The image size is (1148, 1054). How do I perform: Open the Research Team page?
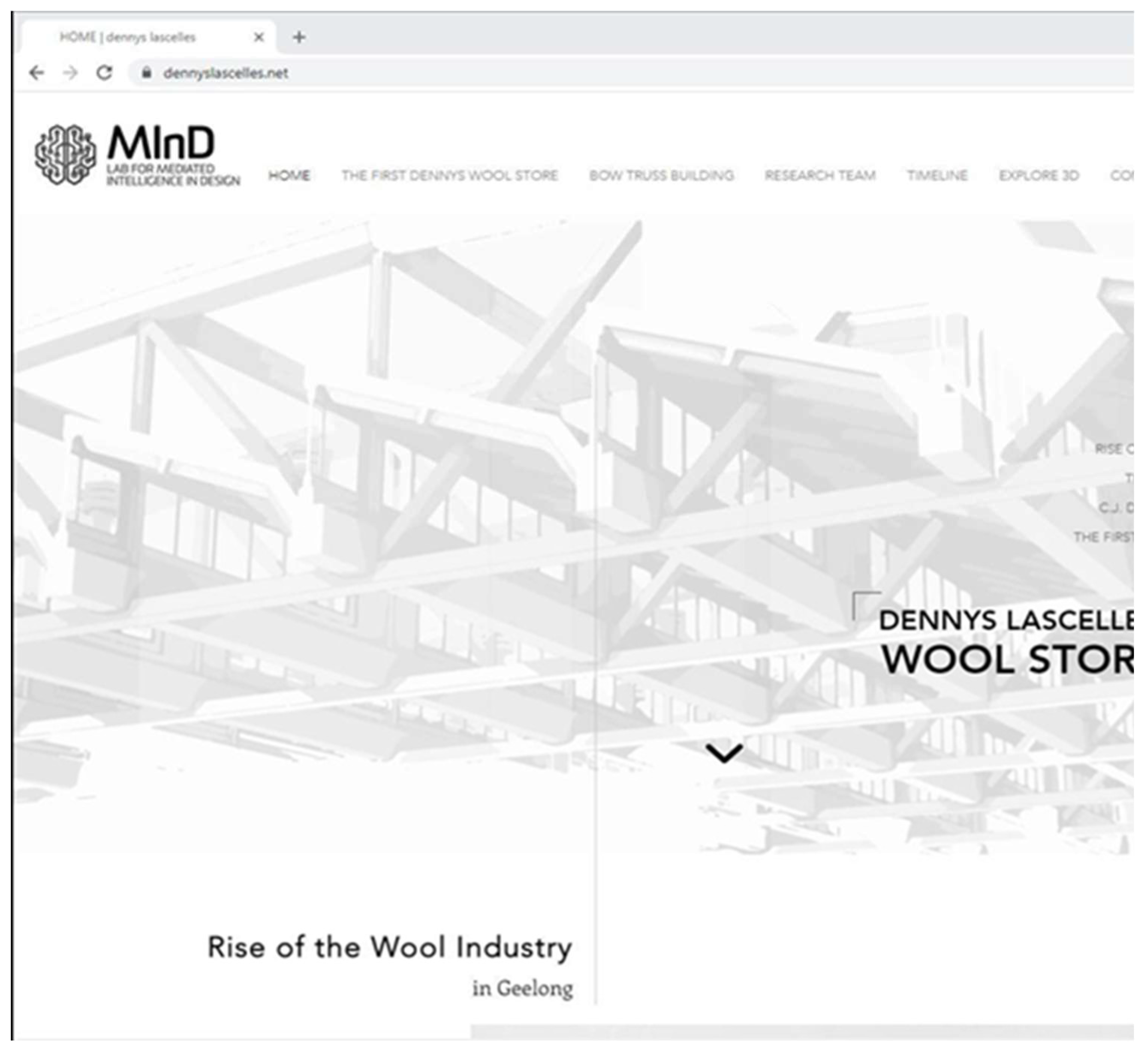(819, 175)
